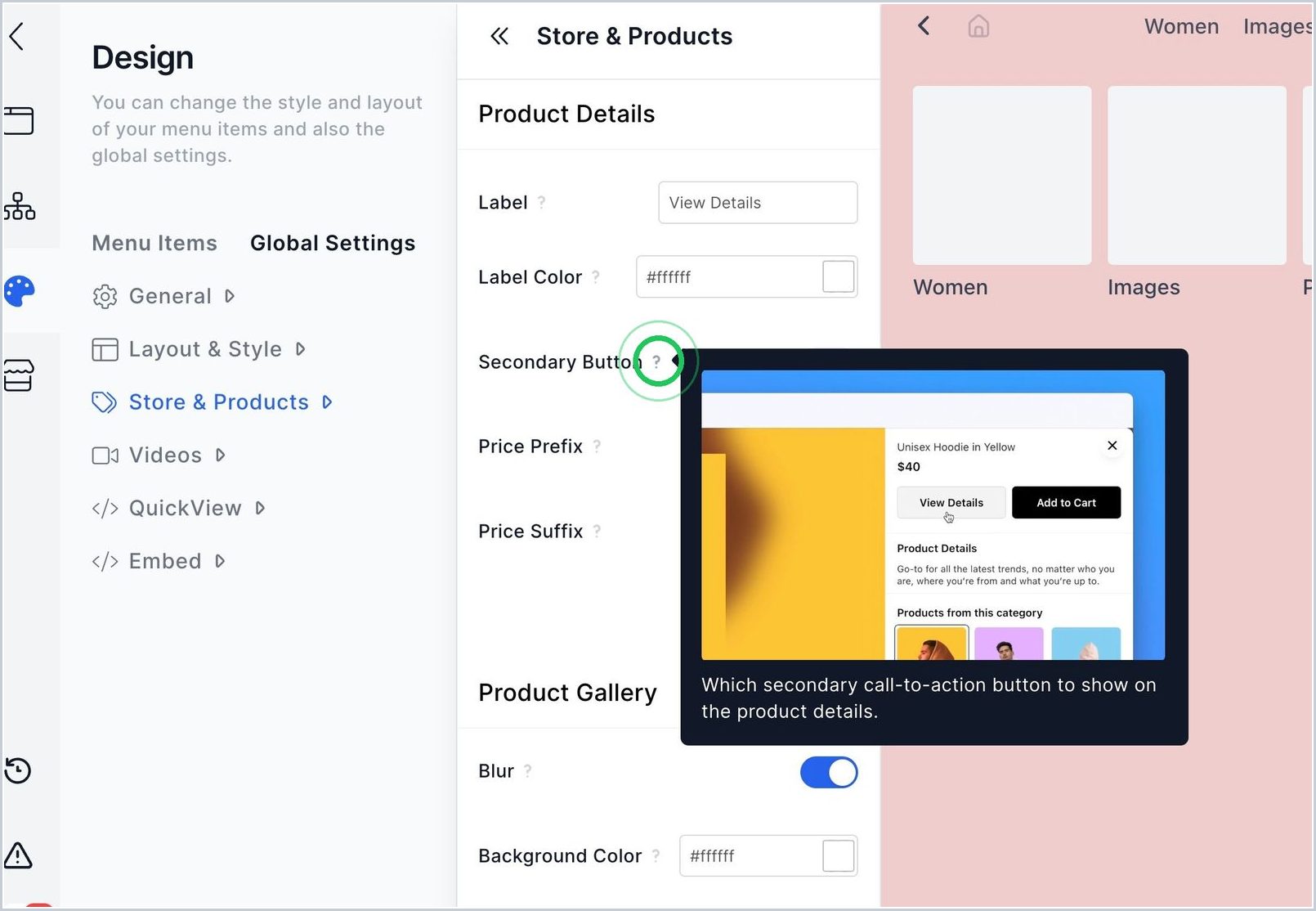This screenshot has width=1316, height=911.
Task: Open the pages window icon in sidebar
Action: pos(18,120)
